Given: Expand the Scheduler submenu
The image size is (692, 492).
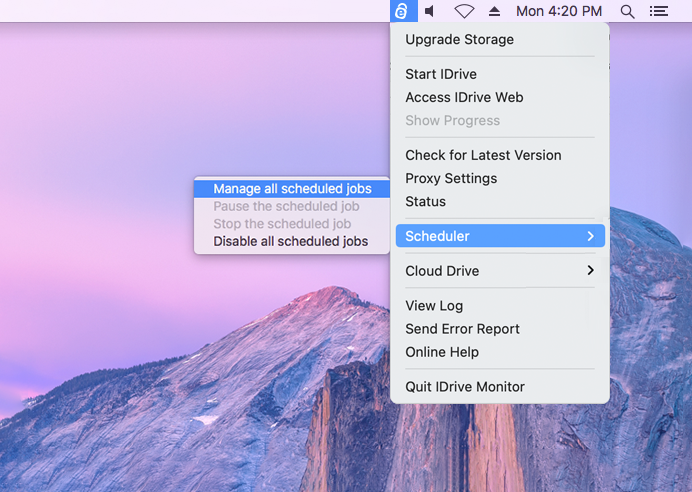Looking at the screenshot, I should coord(500,236).
